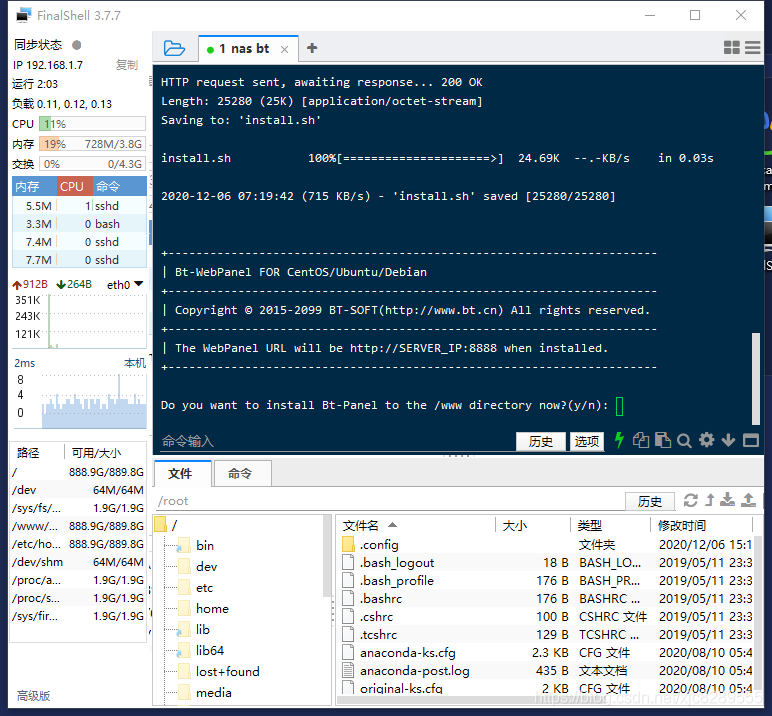Select the media folder in tree
Screen dimensions: 772x716
(205, 693)
